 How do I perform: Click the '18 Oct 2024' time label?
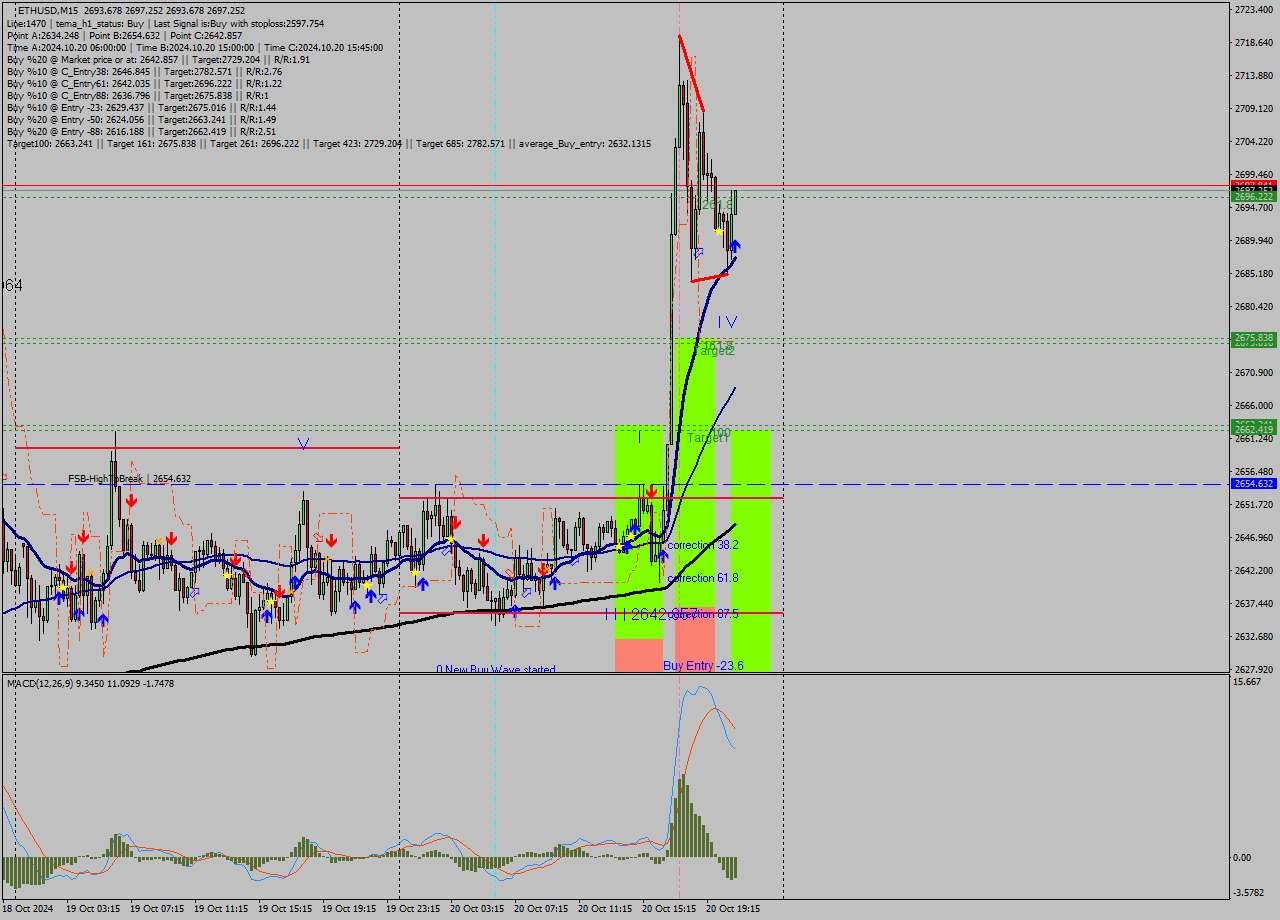coord(29,909)
